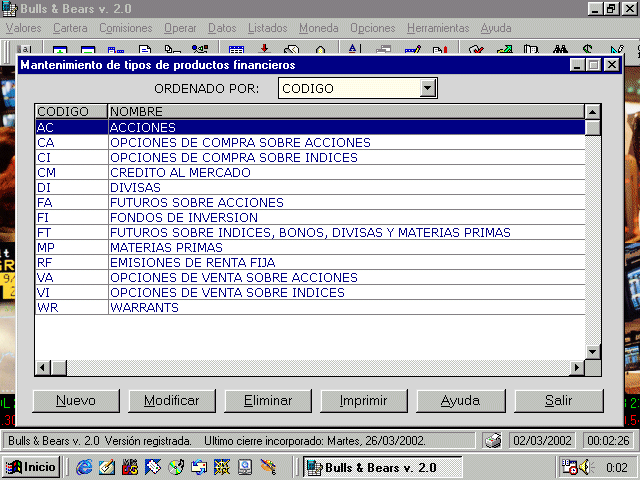Viewport: 640px width, 480px height.
Task: Open the Opciones menu
Action: tap(373, 28)
